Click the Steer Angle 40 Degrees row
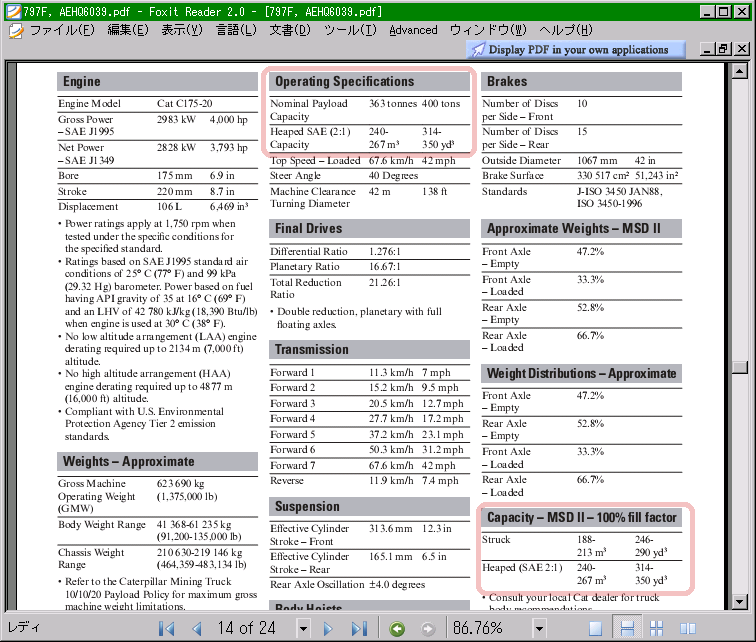 tap(369, 176)
